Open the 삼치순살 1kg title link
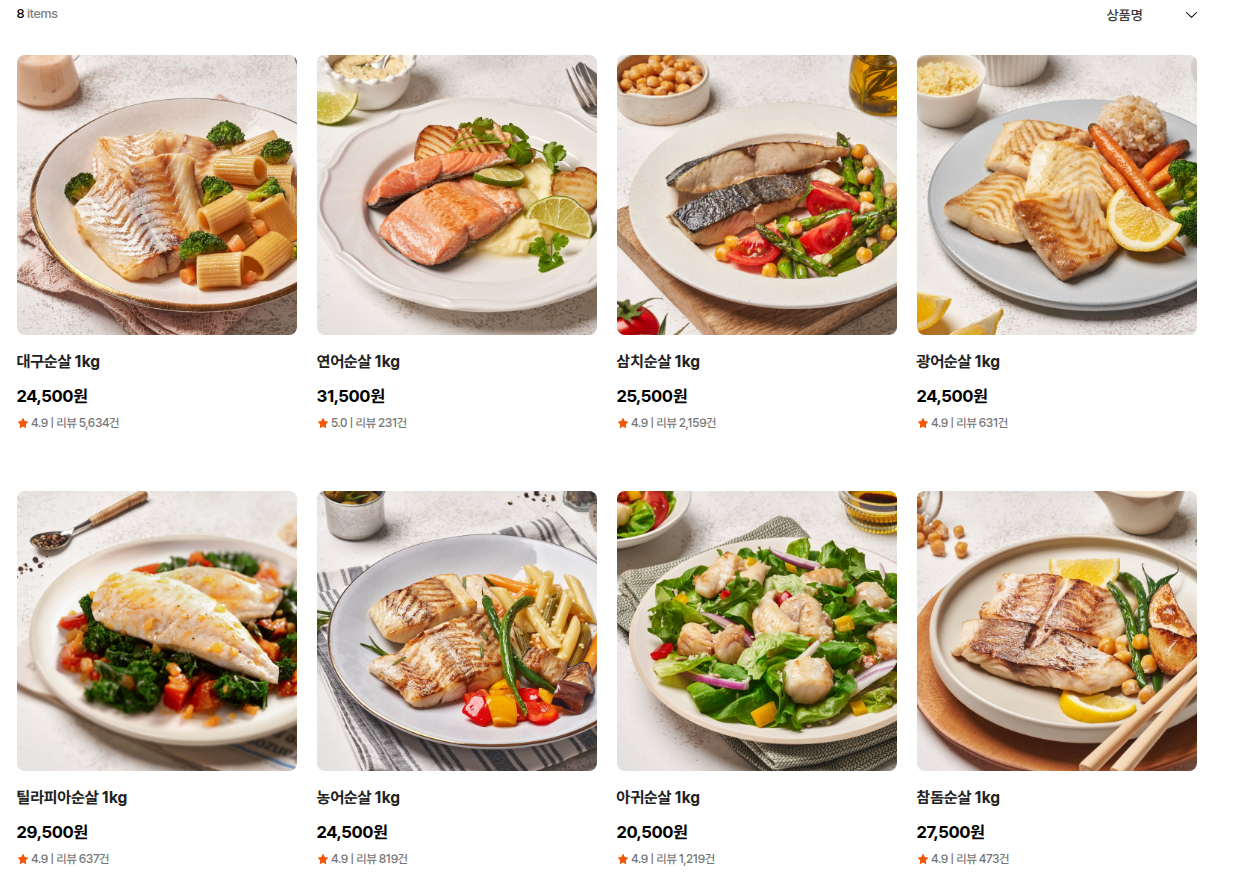Screen dimensions: 1245x893 click(658, 362)
